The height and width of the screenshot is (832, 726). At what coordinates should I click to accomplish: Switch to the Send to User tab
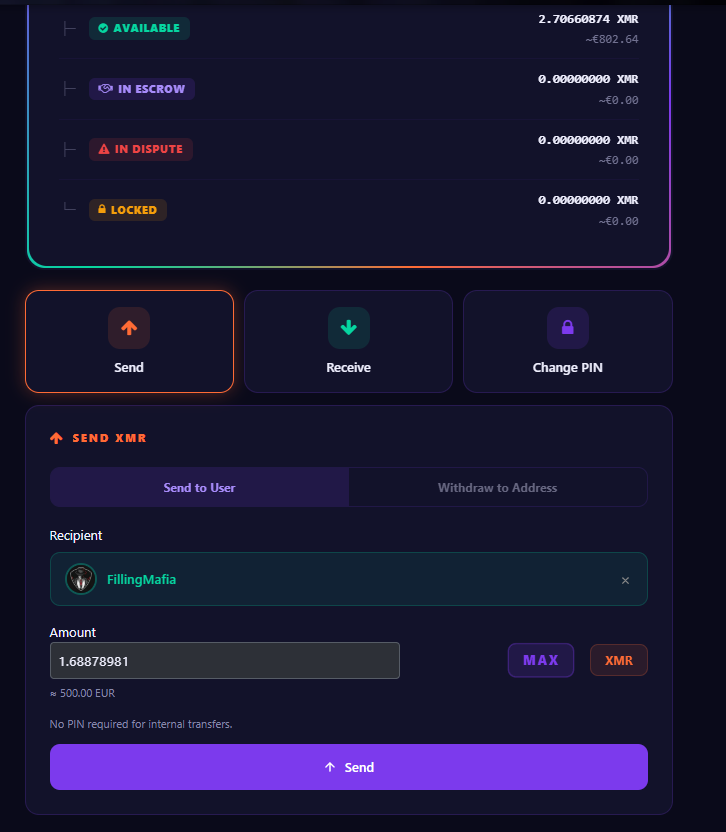tap(200, 487)
